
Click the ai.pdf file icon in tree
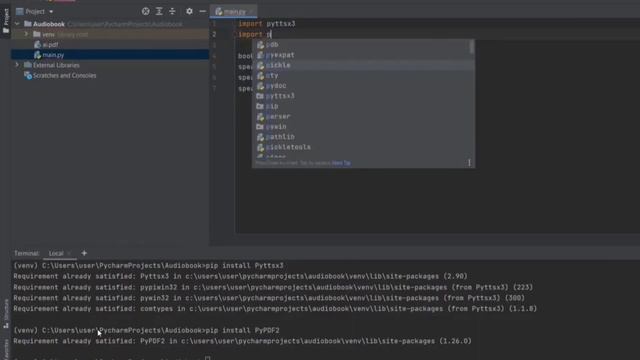click(38, 44)
